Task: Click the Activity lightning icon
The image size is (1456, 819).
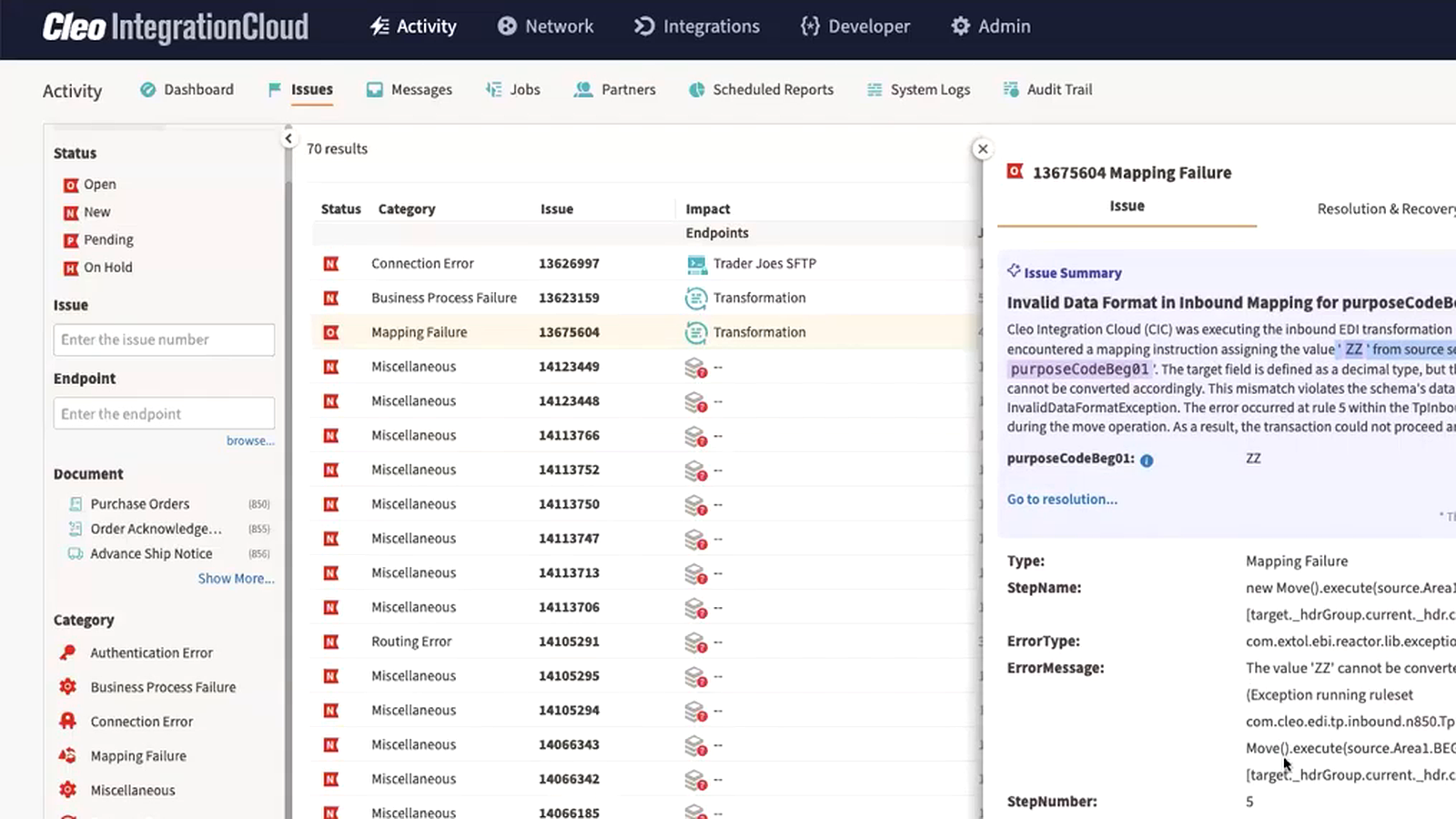Action: point(379,26)
